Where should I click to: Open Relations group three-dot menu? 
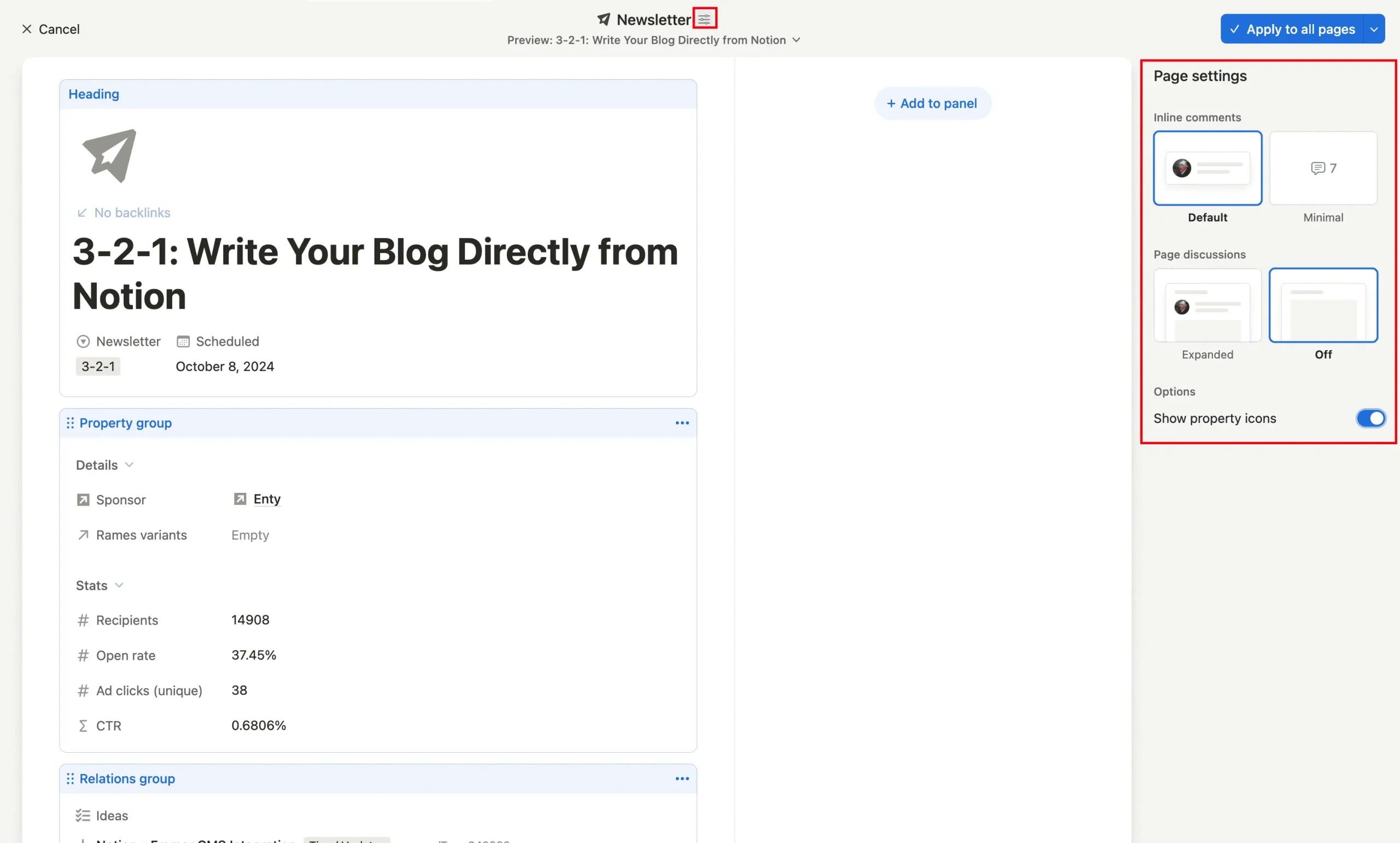coord(682,778)
